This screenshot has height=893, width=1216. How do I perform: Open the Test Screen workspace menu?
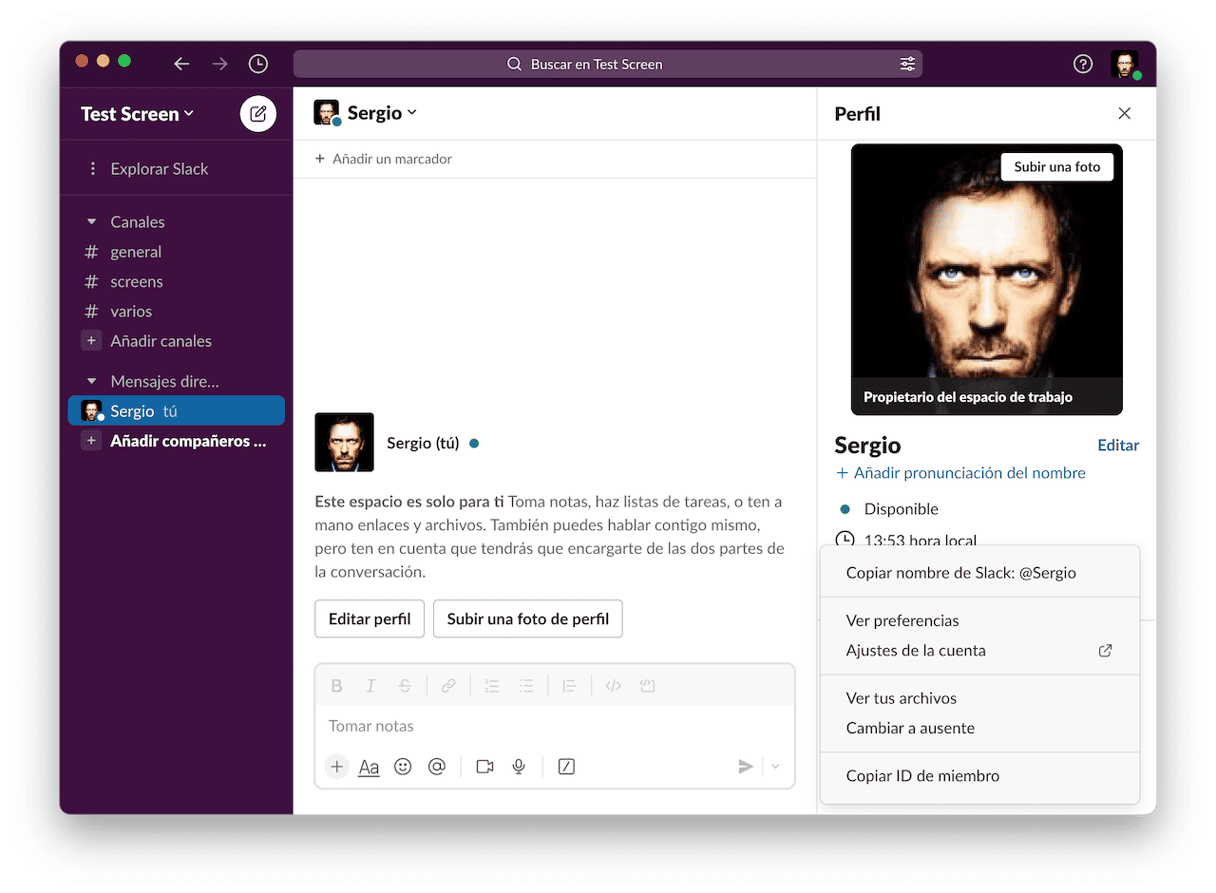(x=137, y=114)
